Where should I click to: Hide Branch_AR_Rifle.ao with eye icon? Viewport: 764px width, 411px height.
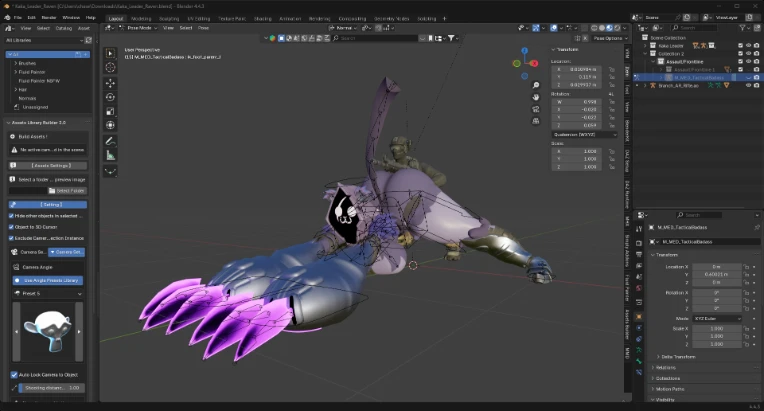[x=748, y=85]
